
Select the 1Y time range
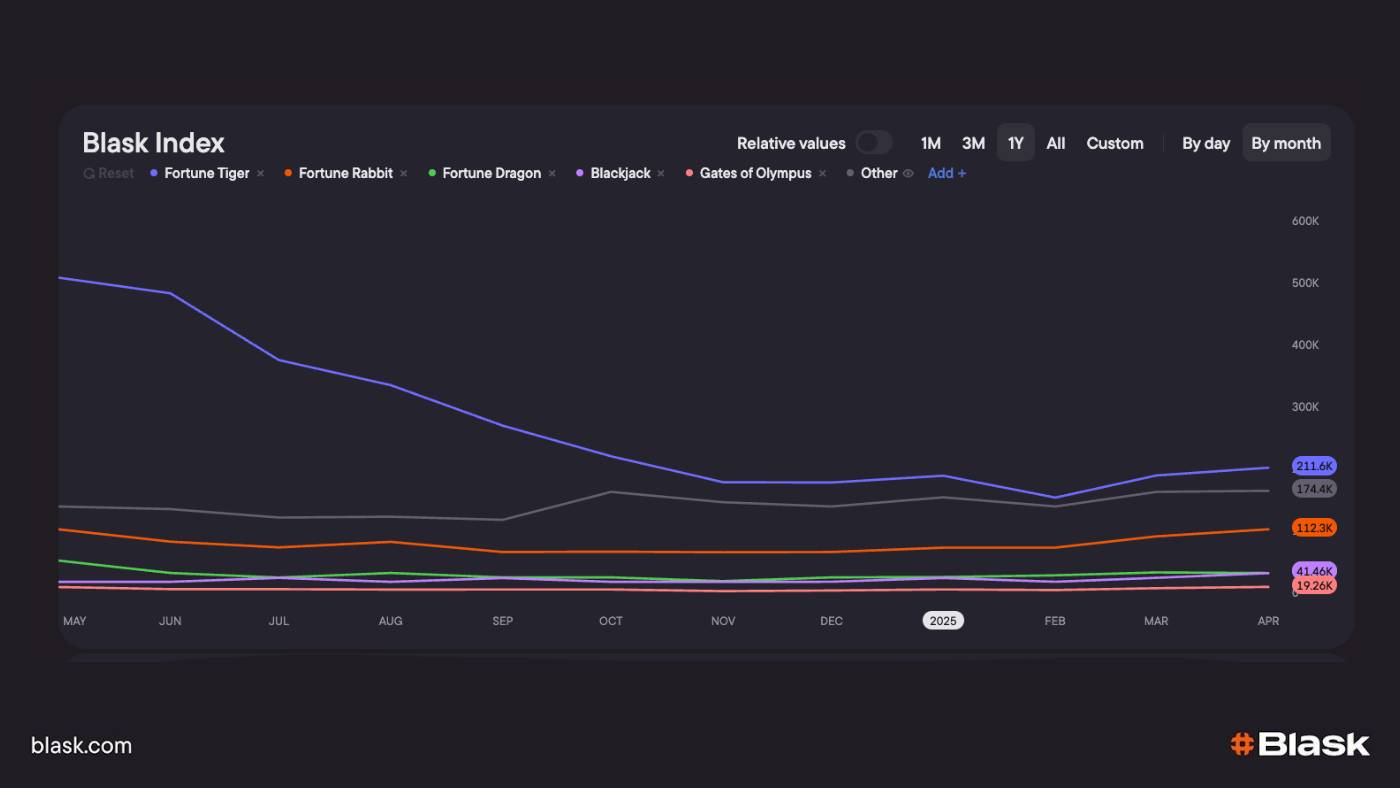(1016, 143)
